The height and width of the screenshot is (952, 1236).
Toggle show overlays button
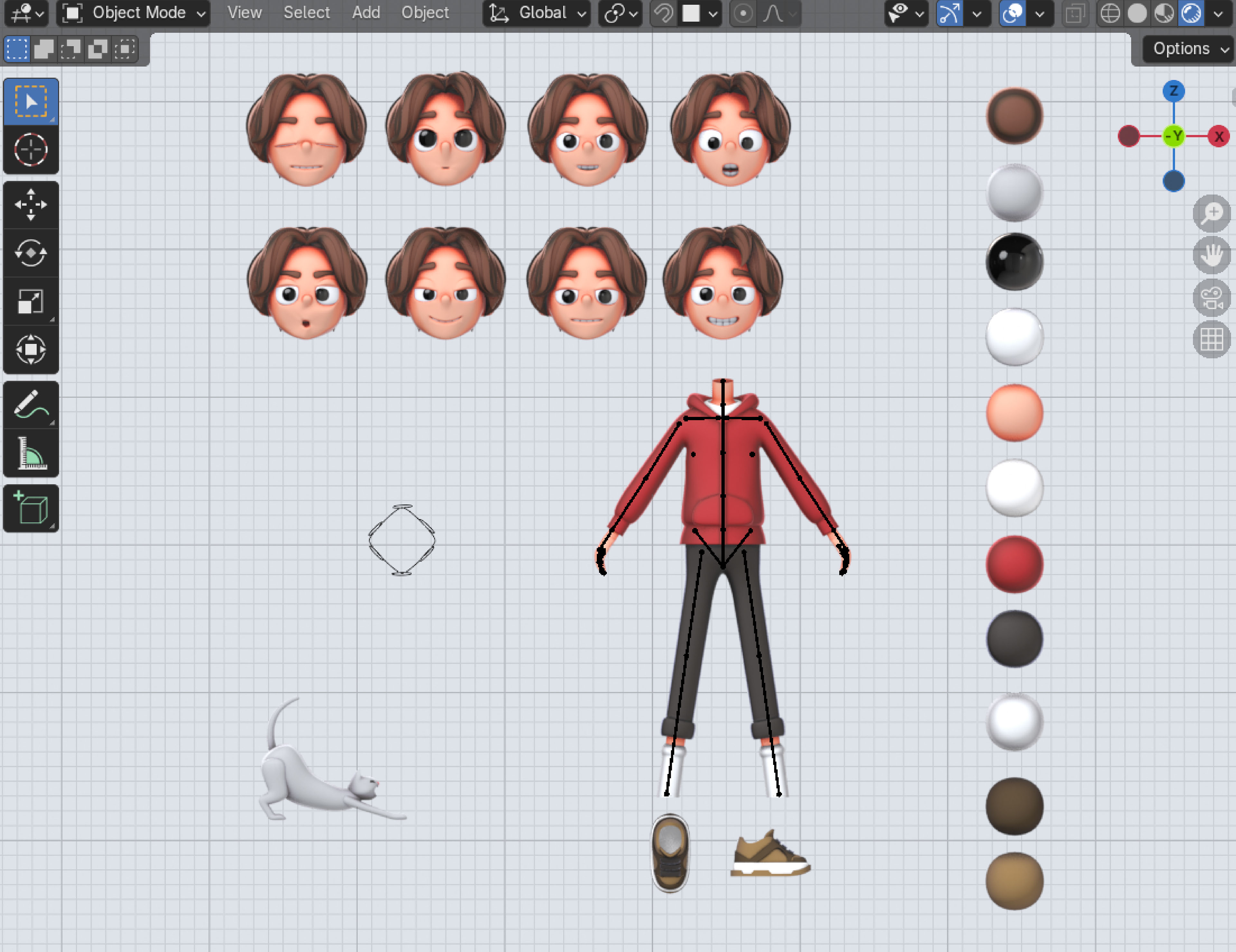(1012, 13)
